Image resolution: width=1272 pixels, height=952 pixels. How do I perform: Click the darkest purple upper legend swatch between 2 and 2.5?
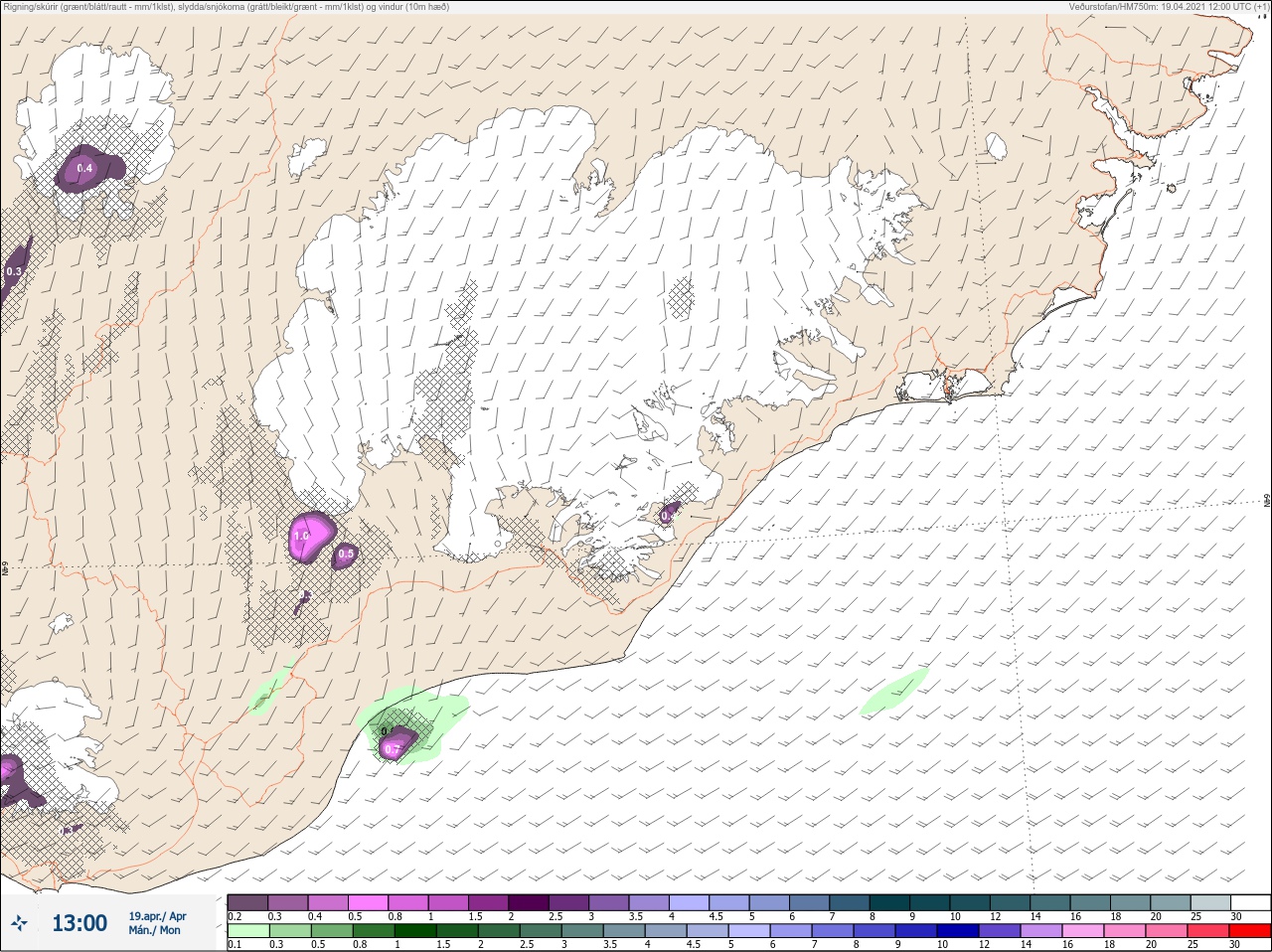point(530,902)
